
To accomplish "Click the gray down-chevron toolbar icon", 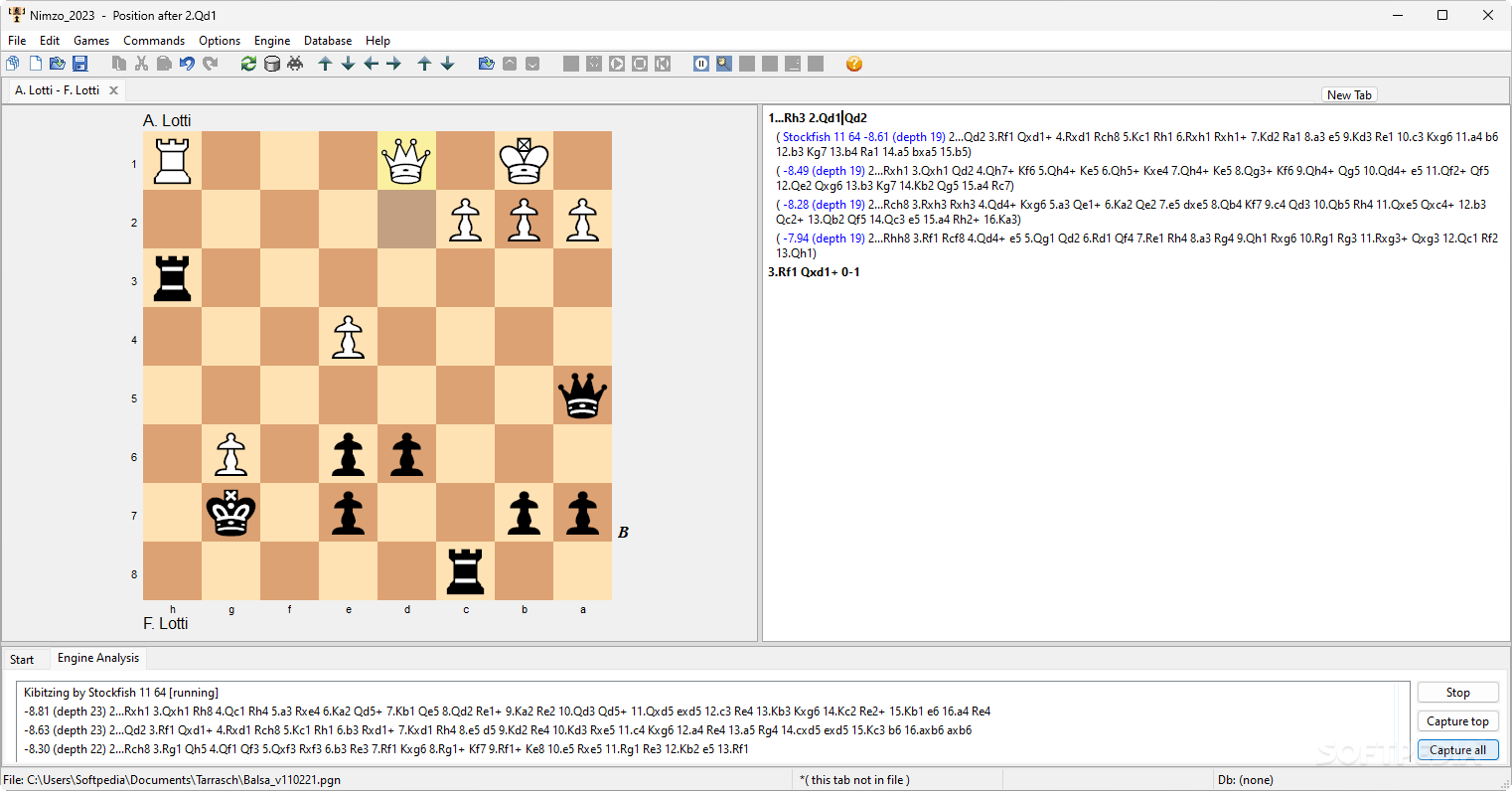I will click(532, 64).
